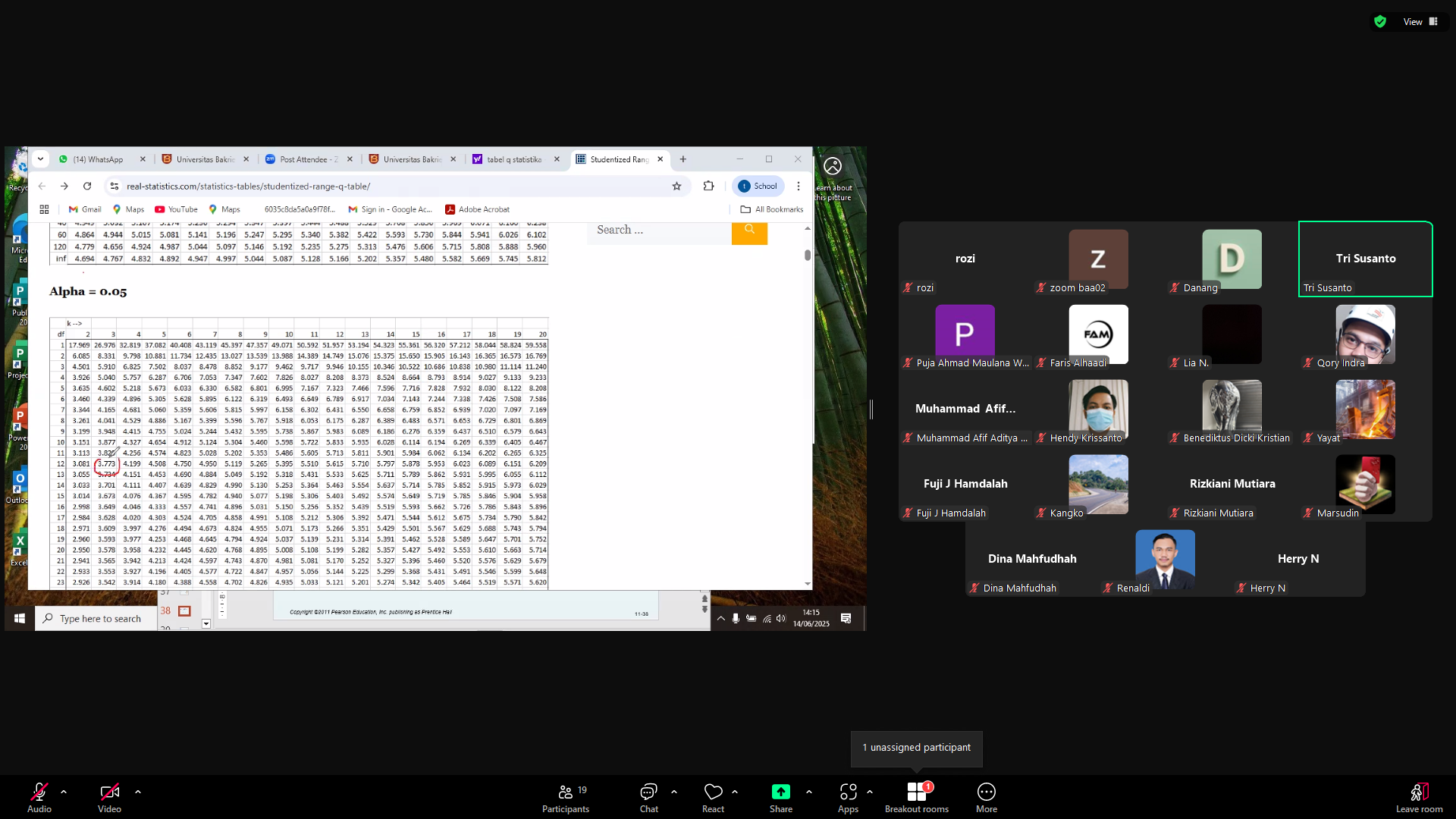Open React emoji menu

coord(714,798)
